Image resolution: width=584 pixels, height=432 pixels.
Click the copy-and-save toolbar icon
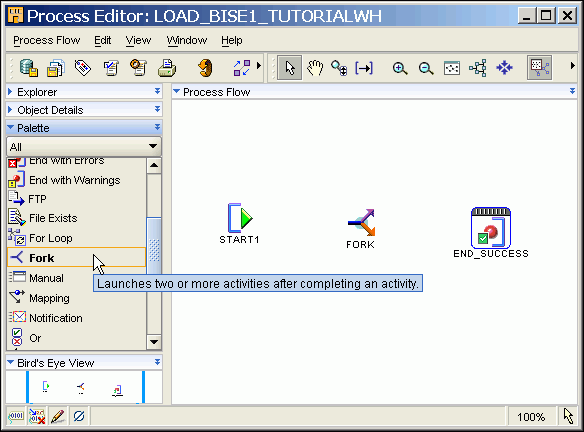(56, 68)
